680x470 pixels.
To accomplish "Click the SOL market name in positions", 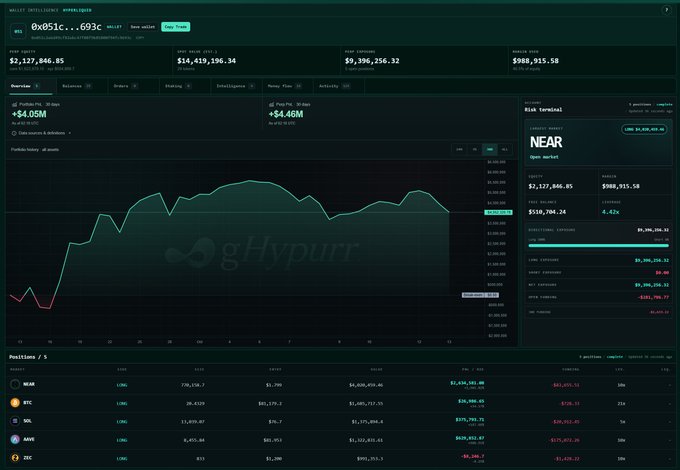I will [27, 421].
